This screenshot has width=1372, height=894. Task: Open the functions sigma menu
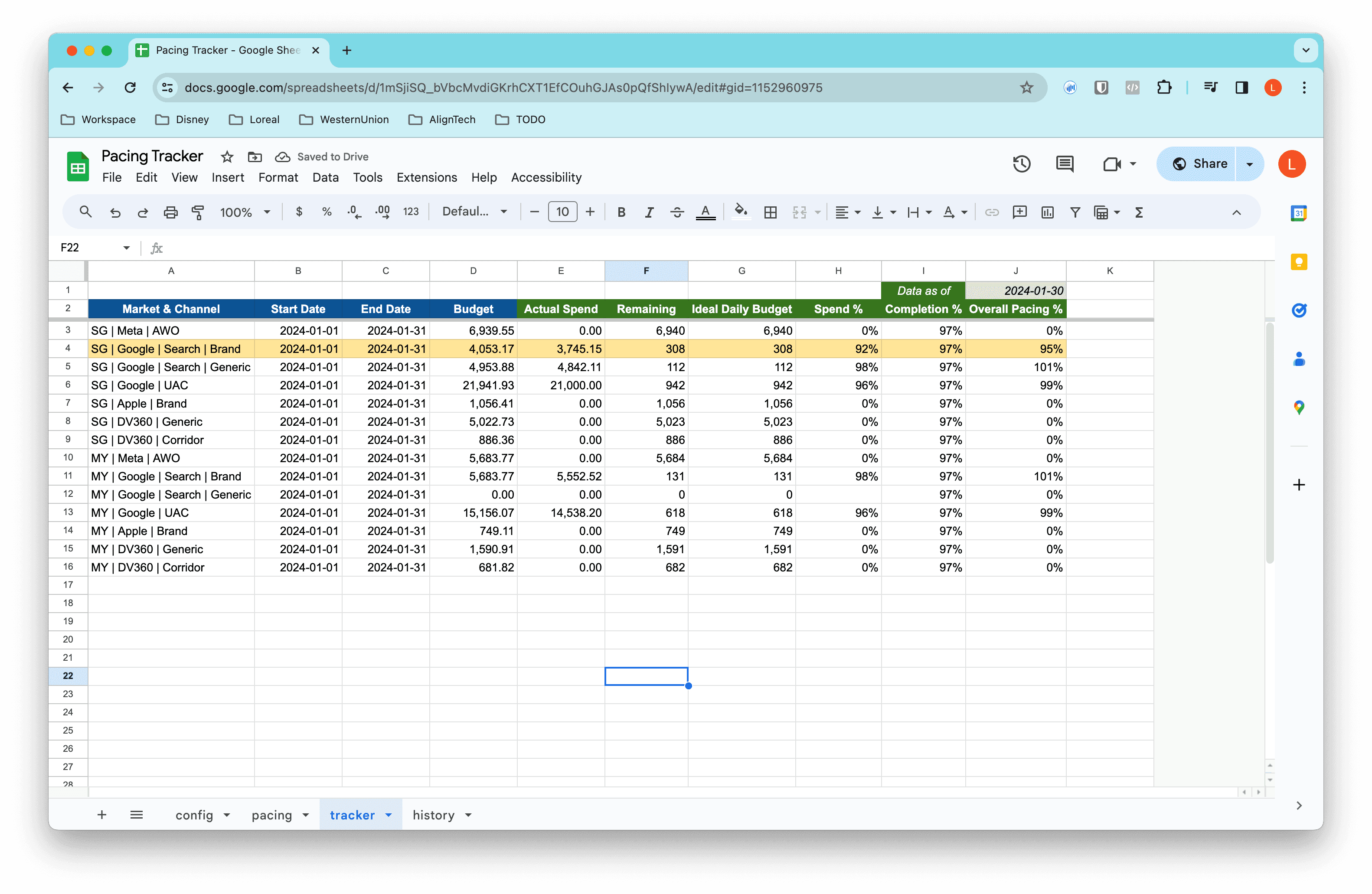click(x=1139, y=212)
